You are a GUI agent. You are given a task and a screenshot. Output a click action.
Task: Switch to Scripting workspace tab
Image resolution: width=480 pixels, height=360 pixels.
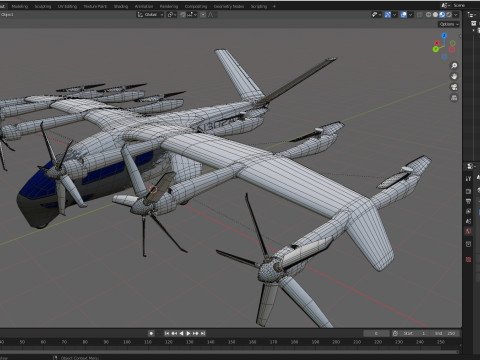(259, 6)
